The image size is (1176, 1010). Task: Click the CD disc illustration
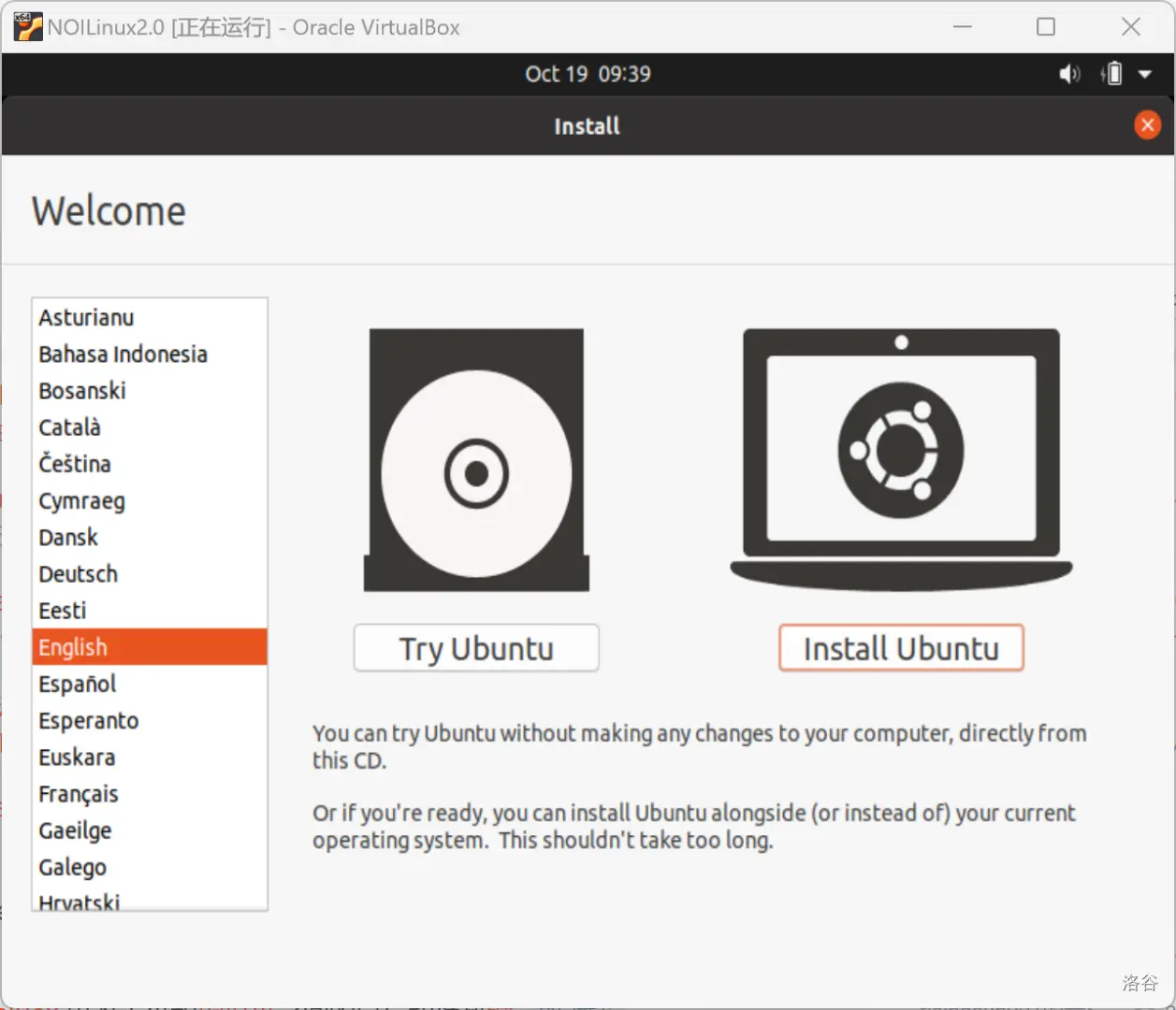476,460
